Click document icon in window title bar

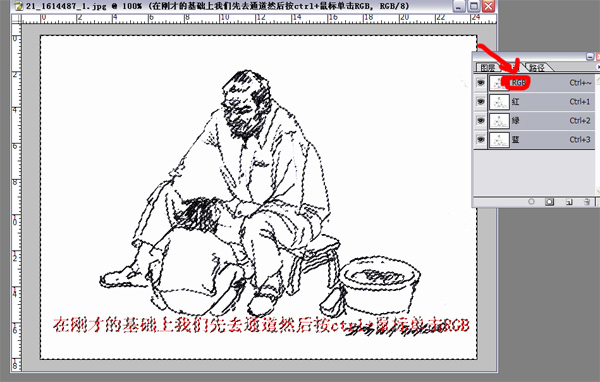tap(18, 6)
